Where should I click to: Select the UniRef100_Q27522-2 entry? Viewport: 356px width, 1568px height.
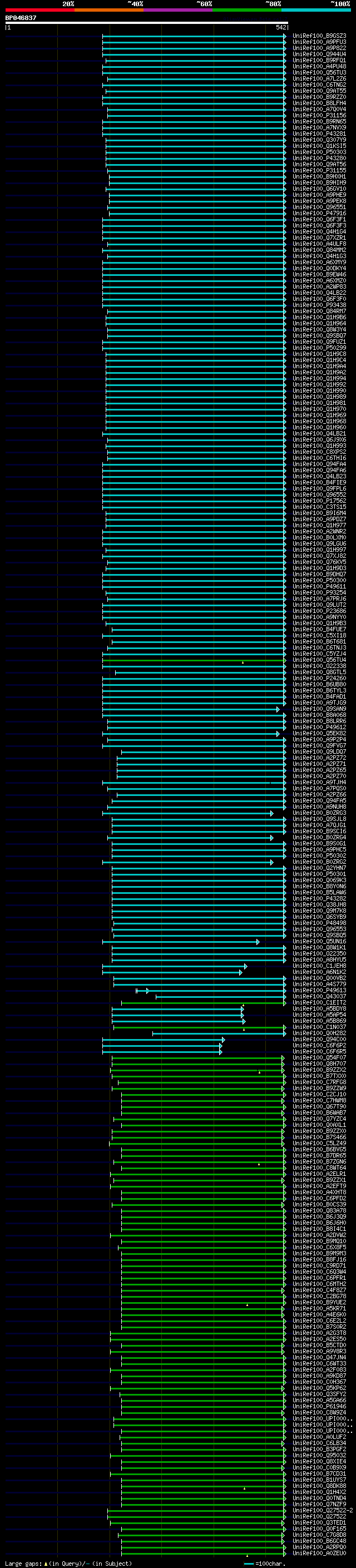point(323,1510)
